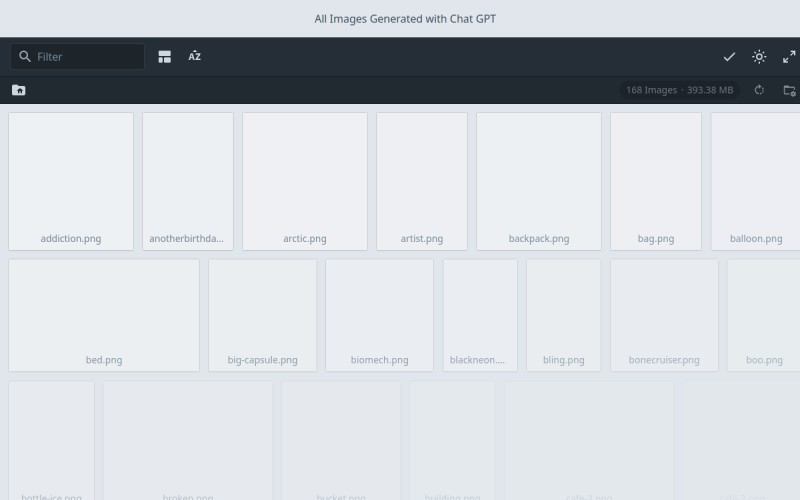
Task: Open backpack.png thumbnail
Action: pyautogui.click(x=539, y=182)
